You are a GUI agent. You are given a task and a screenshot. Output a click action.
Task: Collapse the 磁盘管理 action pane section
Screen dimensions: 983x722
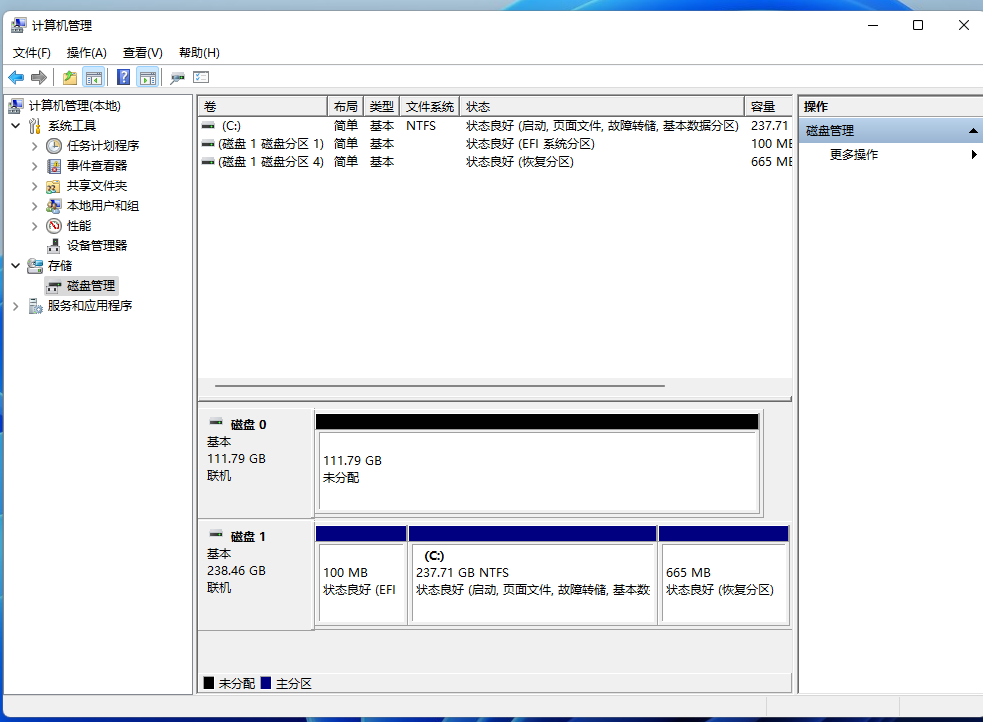pyautogui.click(x=971, y=129)
